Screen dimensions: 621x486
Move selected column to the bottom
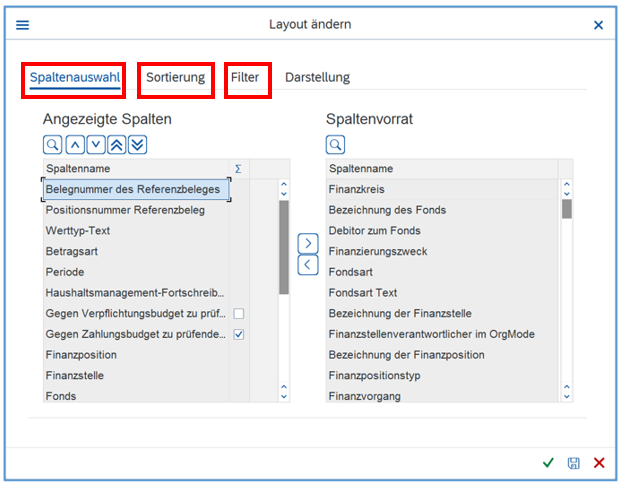(137, 145)
